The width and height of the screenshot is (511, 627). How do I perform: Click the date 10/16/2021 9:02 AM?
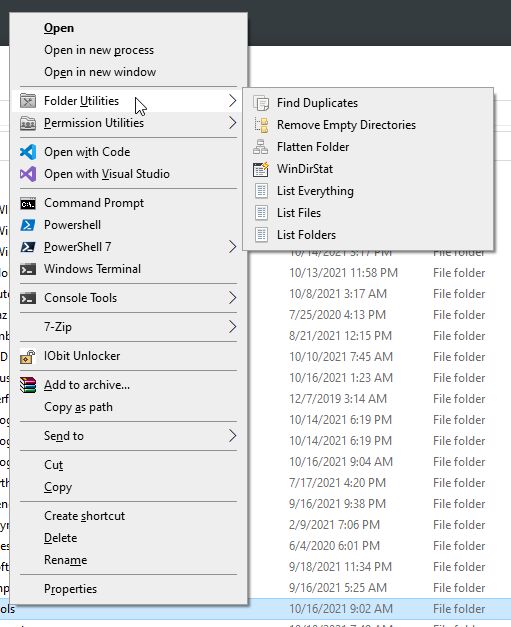click(341, 609)
